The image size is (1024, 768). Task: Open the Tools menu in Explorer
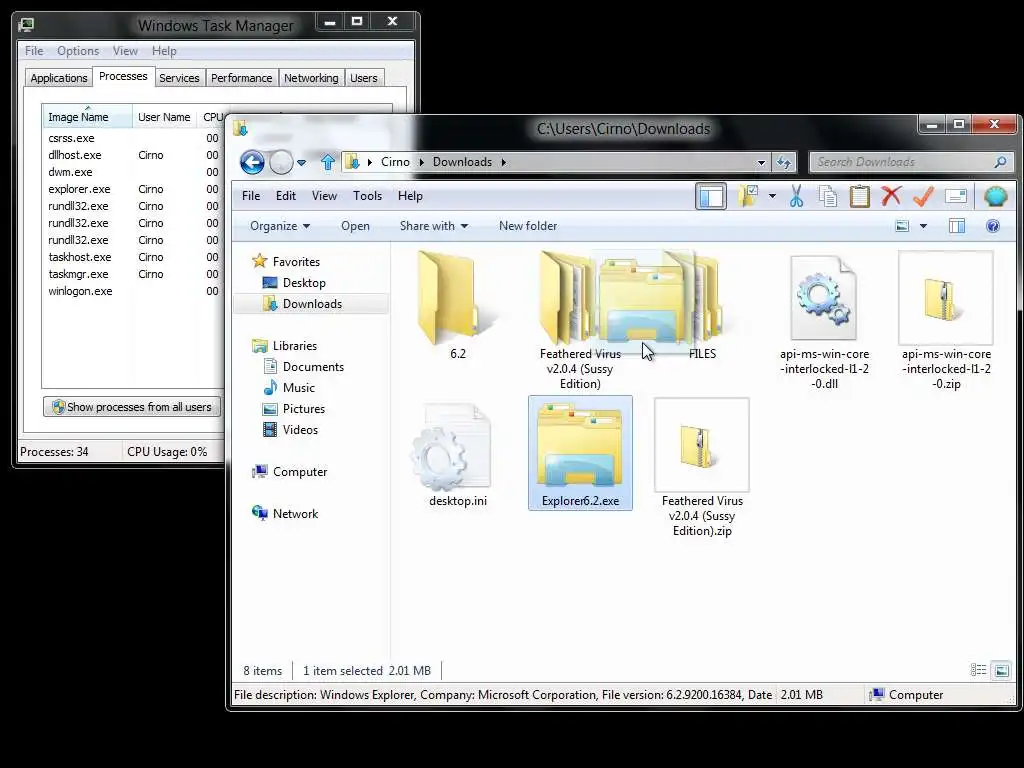pyautogui.click(x=367, y=196)
